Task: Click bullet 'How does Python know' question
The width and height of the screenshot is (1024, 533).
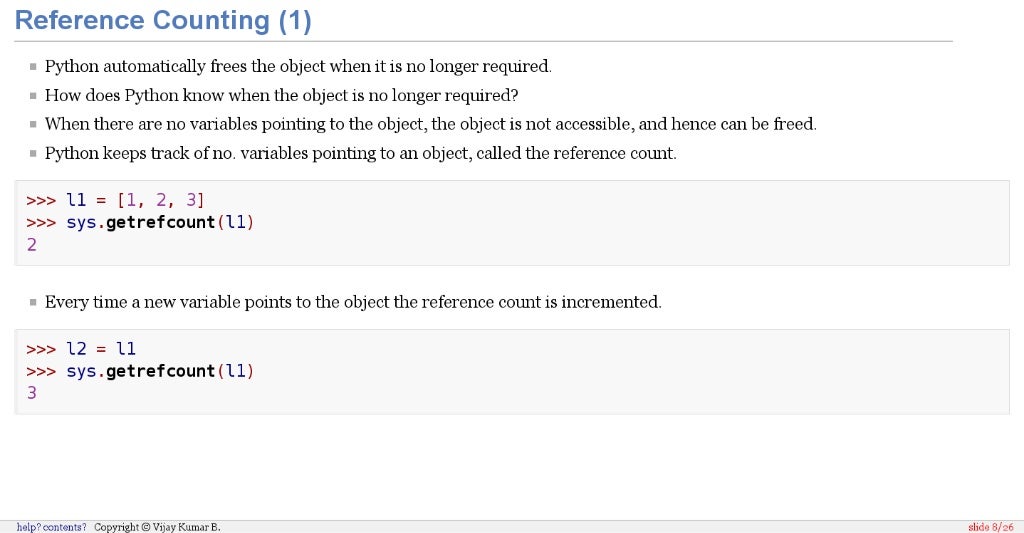Action: pyautogui.click(x=281, y=95)
